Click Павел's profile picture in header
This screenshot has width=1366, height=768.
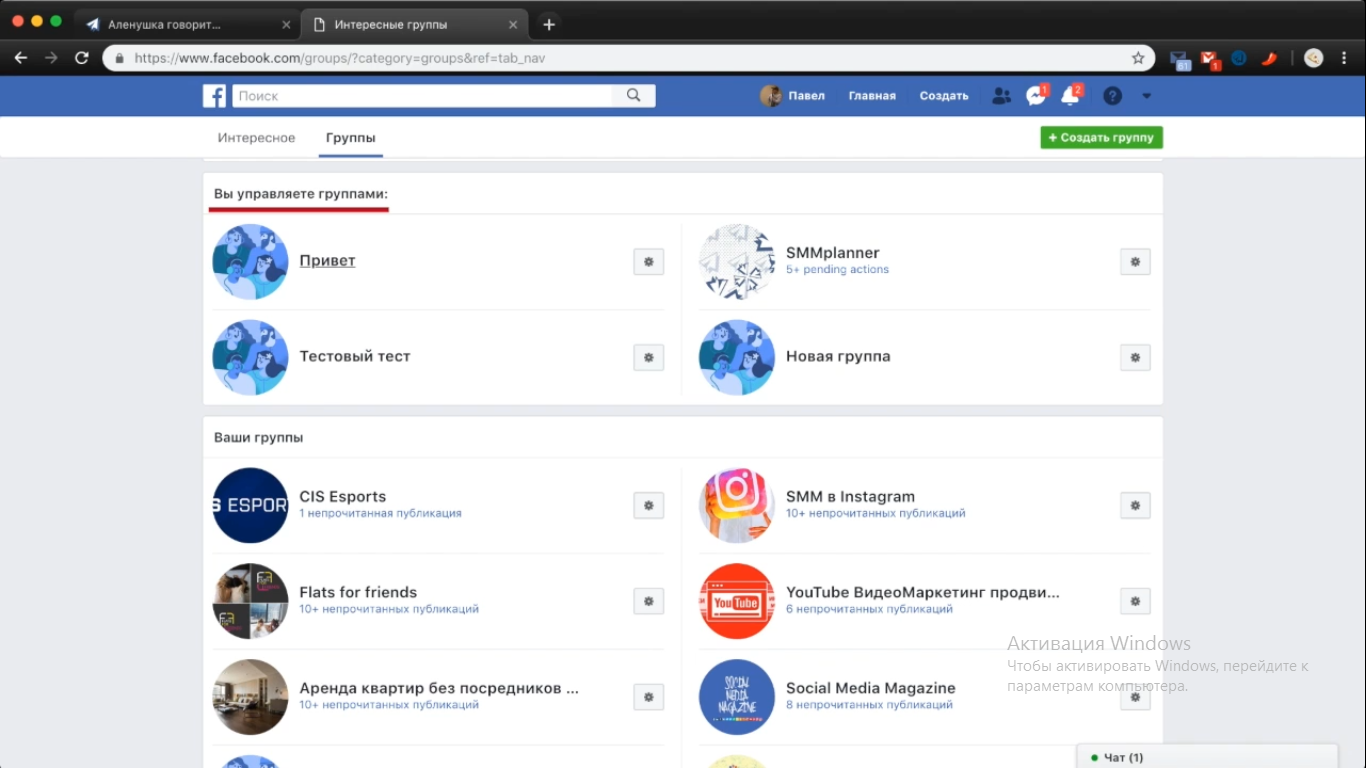tap(770, 96)
